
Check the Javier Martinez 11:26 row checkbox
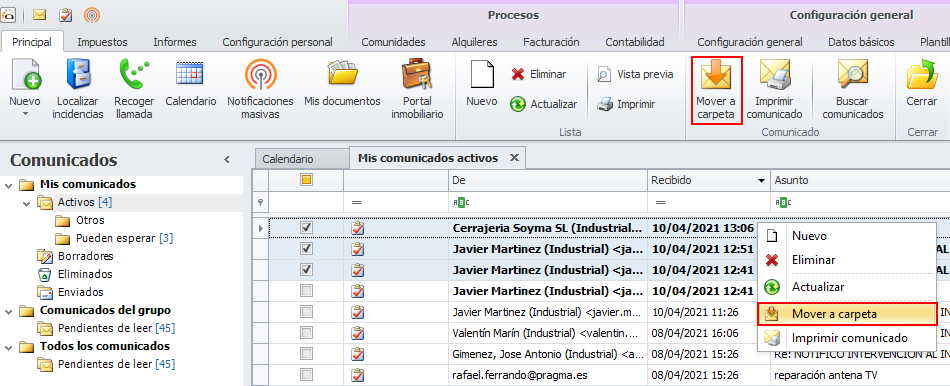[x=307, y=311]
